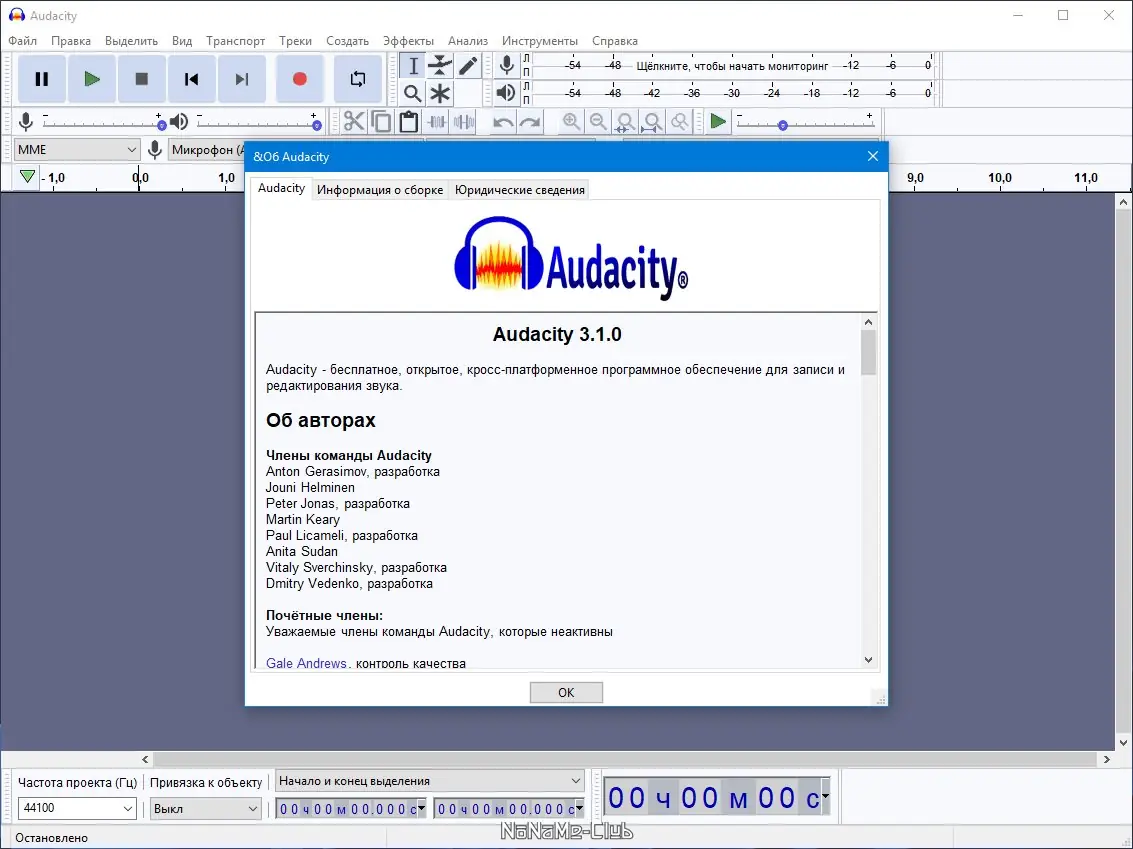The image size is (1133, 849).
Task: Open the Эффекты menu
Action: (408, 41)
